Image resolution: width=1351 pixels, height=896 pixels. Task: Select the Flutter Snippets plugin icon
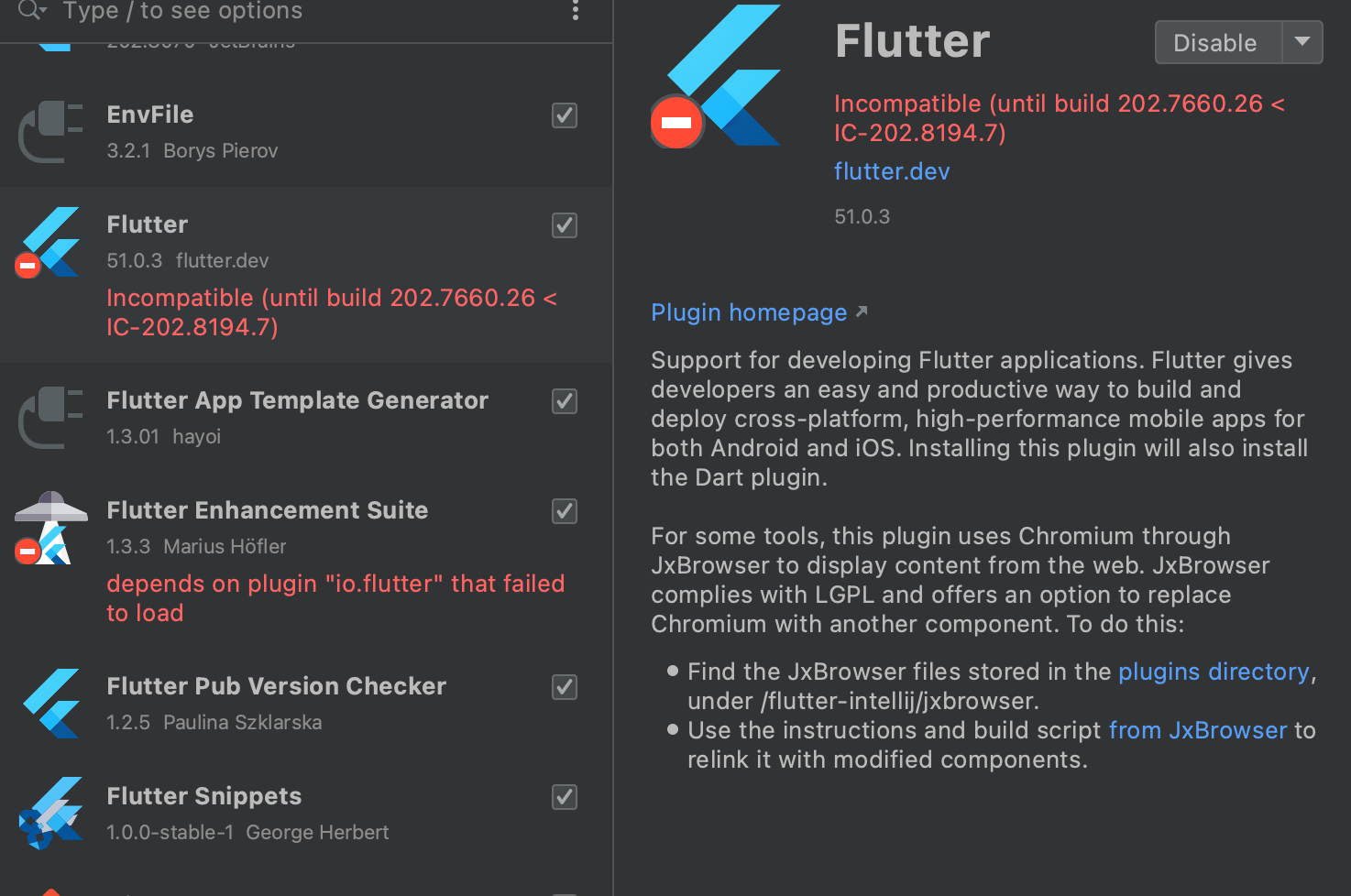49,813
